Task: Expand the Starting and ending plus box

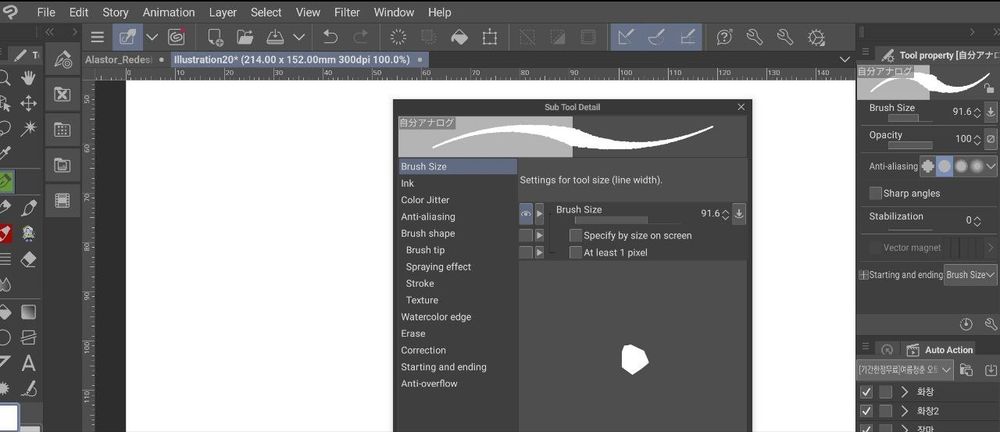Action: click(864, 275)
